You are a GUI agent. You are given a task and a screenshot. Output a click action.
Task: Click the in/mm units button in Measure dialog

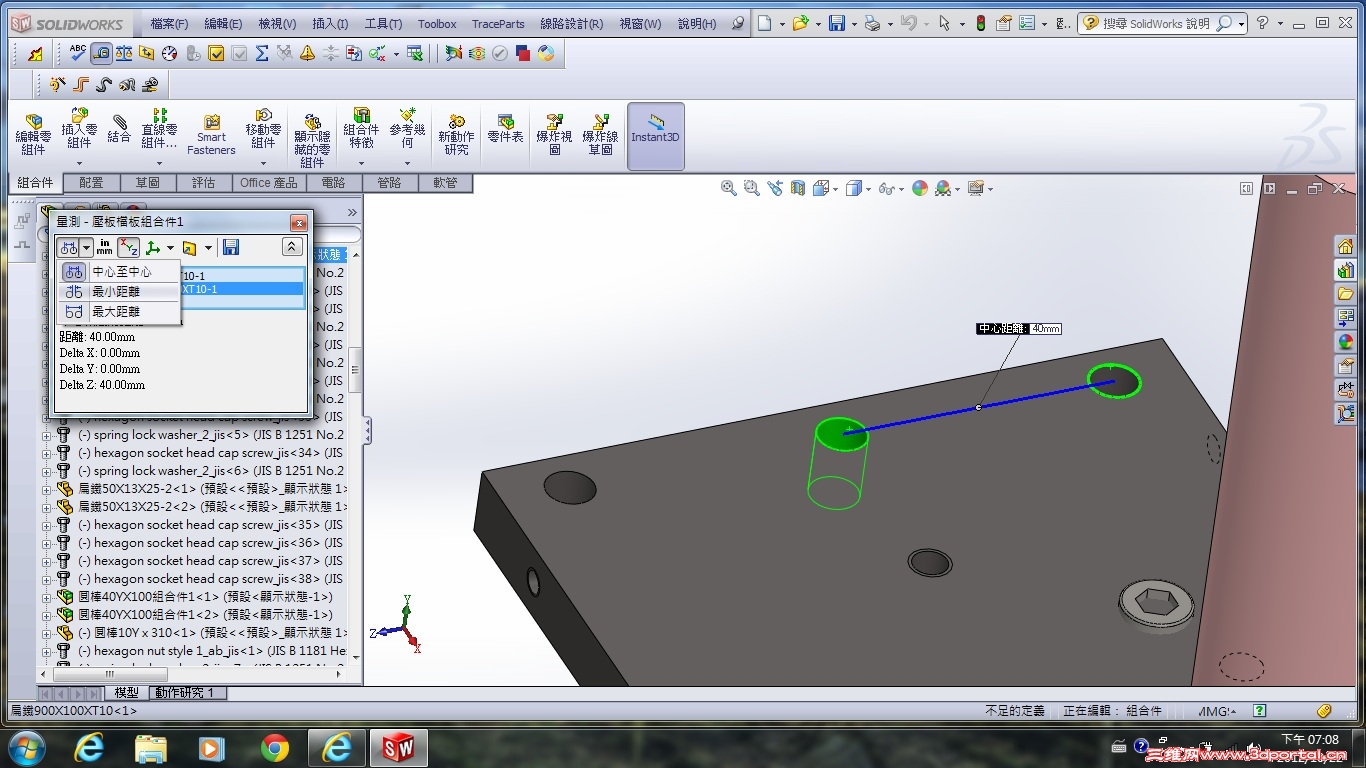coord(105,247)
